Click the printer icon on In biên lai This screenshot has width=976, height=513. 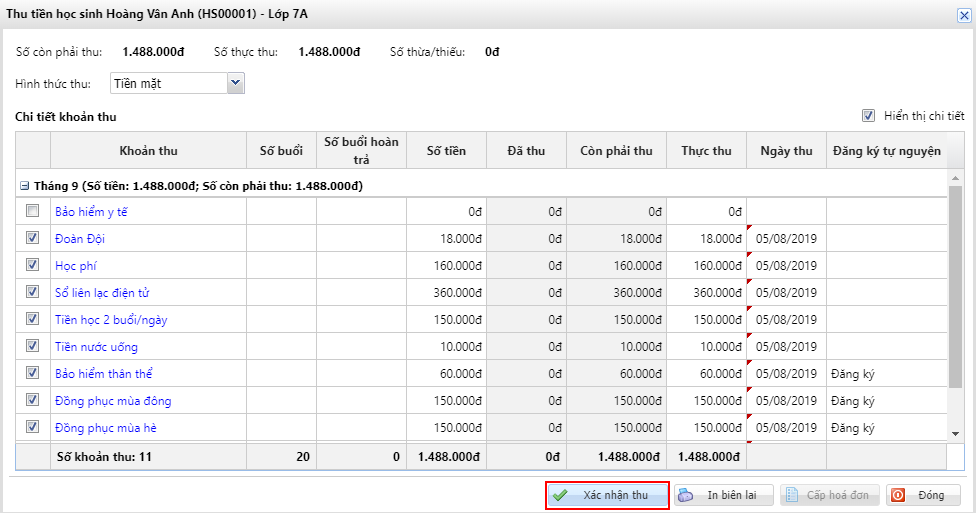coord(685,496)
